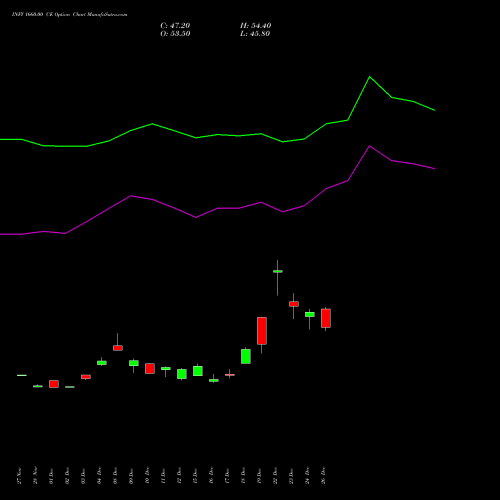Select the red doji candle for 17 Dec
This screenshot has height=500, width=500.
point(230,375)
